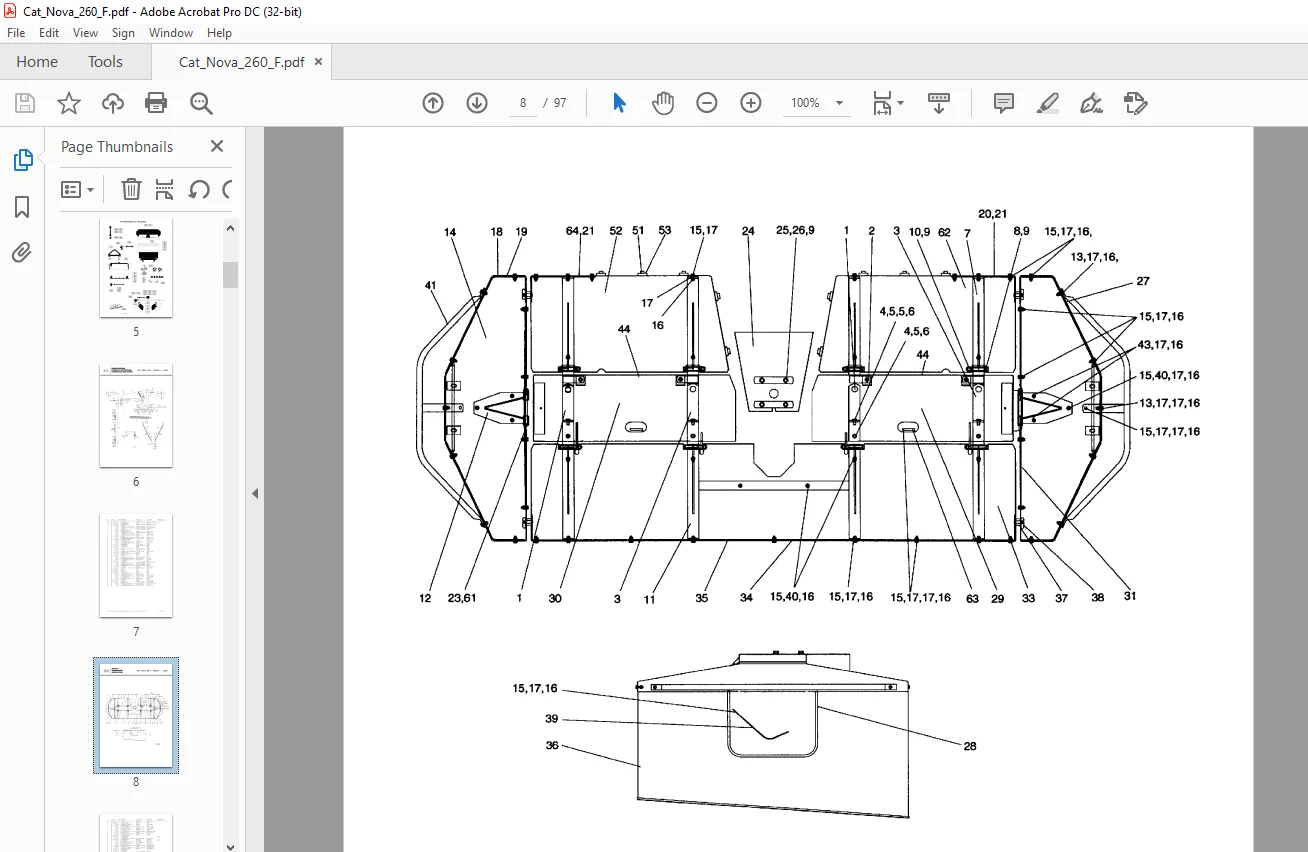Open the Sign menu
Screen dimensions: 1308x852
[123, 33]
